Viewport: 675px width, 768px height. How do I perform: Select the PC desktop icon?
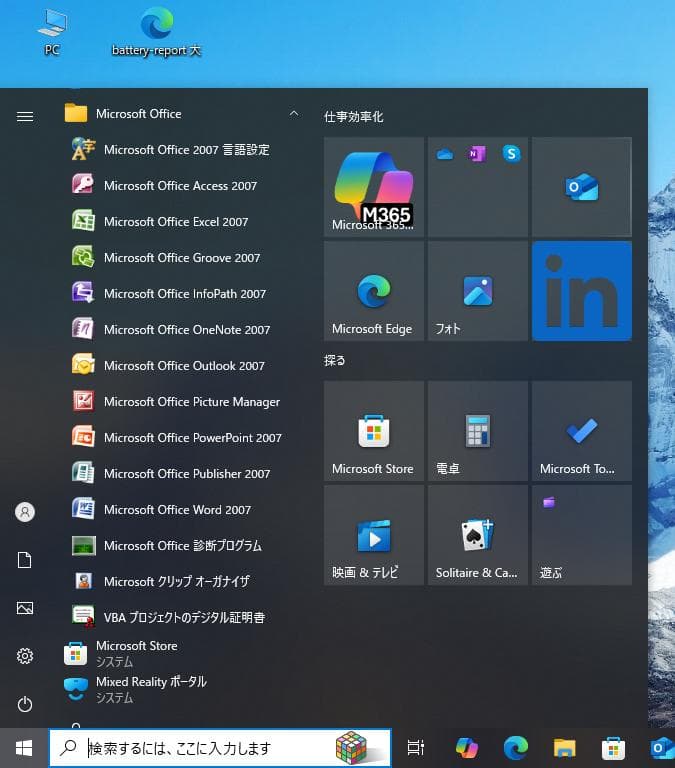[x=52, y=33]
